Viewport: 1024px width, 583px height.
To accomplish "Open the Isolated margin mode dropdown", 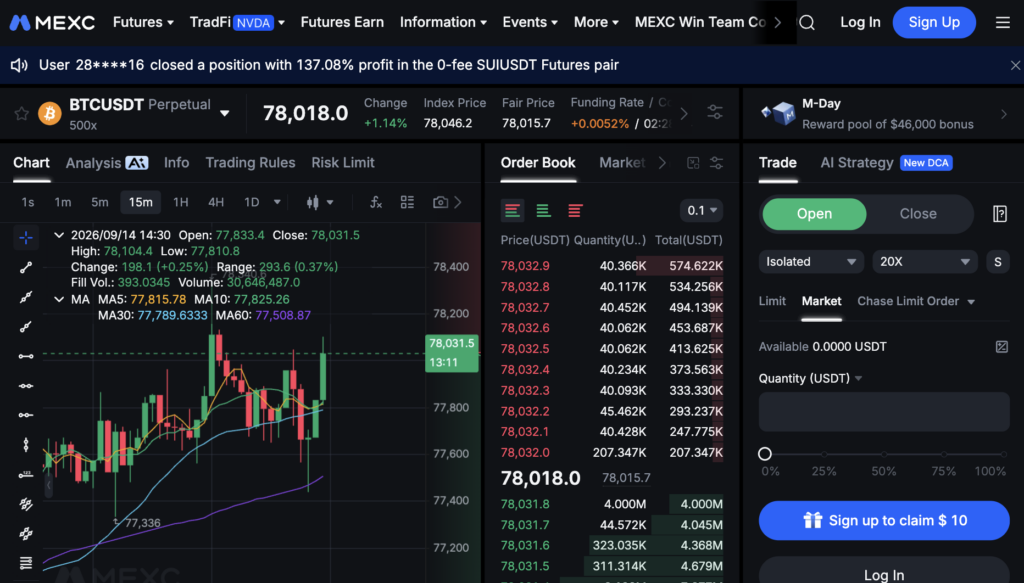I will tap(811, 262).
